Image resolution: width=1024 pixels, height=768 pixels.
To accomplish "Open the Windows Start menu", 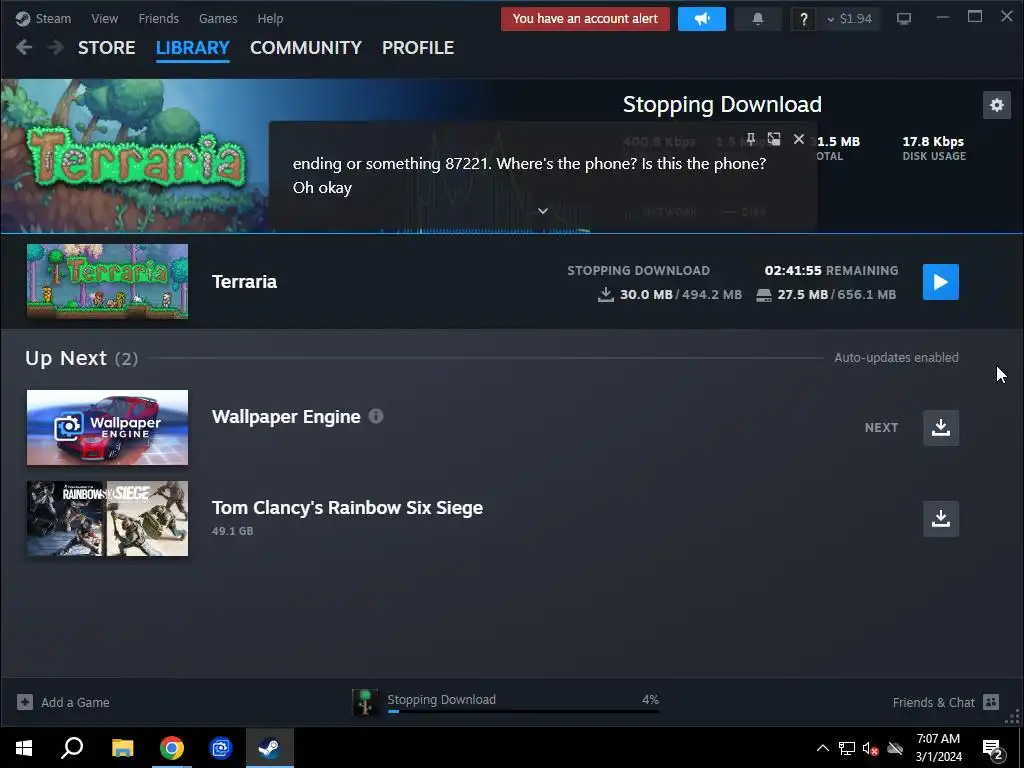I will pos(24,748).
